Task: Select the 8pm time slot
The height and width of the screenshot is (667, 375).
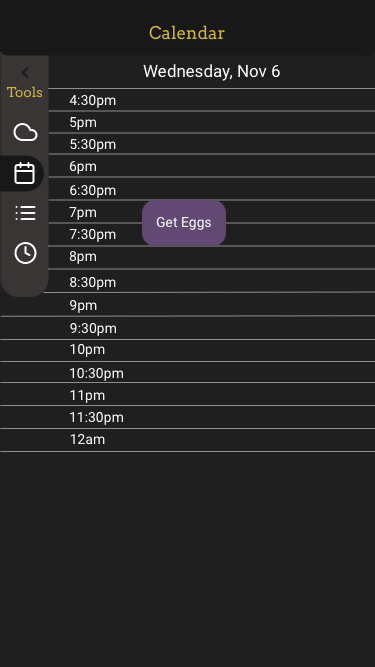Action: click(212, 257)
